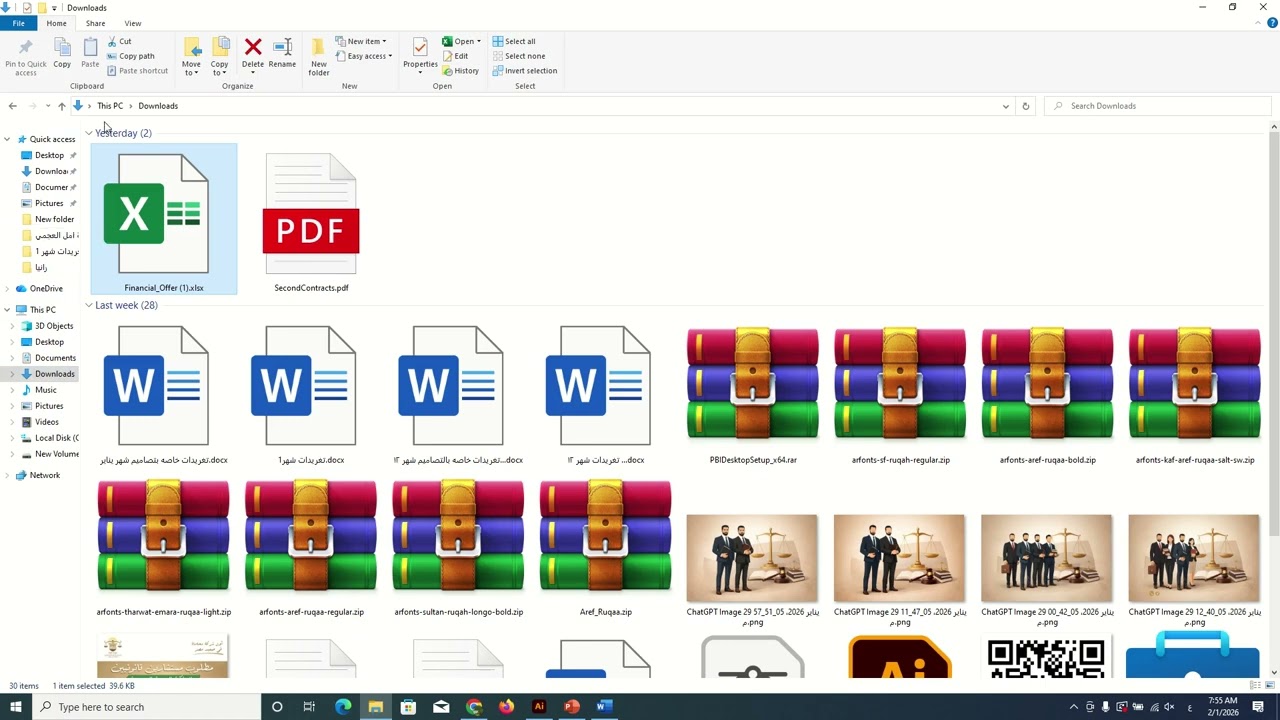The width and height of the screenshot is (1280, 720).
Task: Open recent locations dropdown arrow
Action: point(47,106)
